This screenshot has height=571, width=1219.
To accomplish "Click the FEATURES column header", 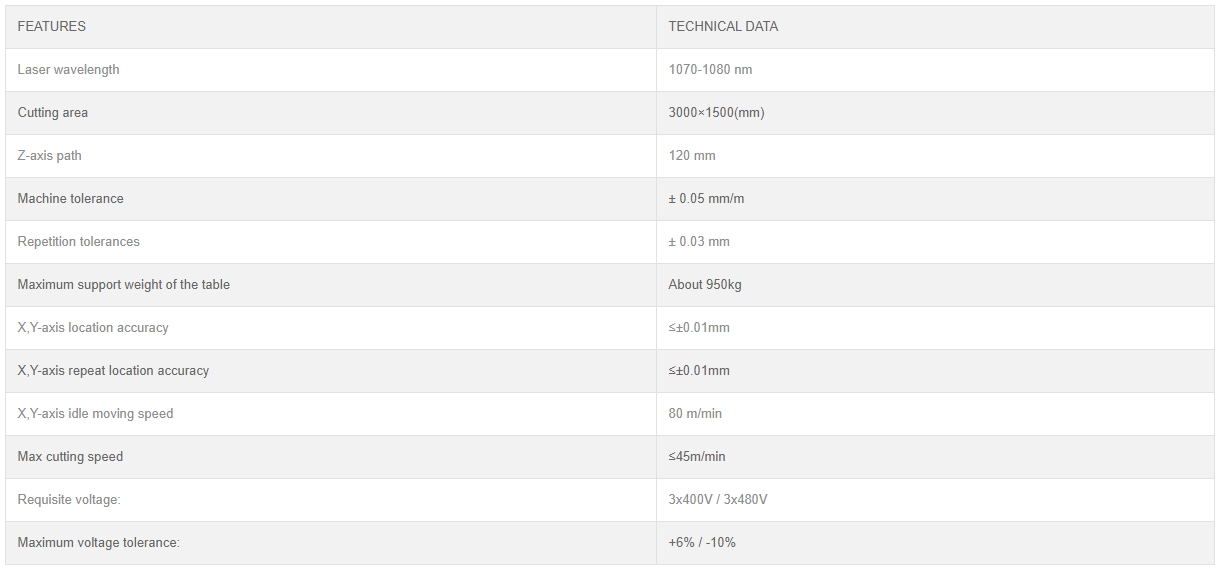I will pyautogui.click(x=52, y=27).
